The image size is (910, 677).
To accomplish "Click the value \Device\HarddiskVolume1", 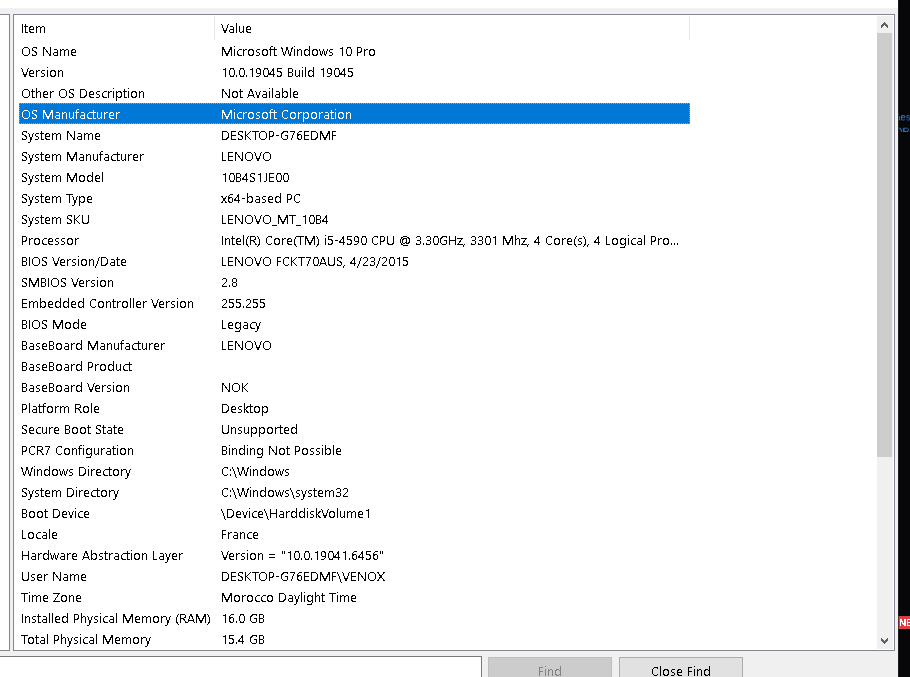I will click(x=295, y=513).
